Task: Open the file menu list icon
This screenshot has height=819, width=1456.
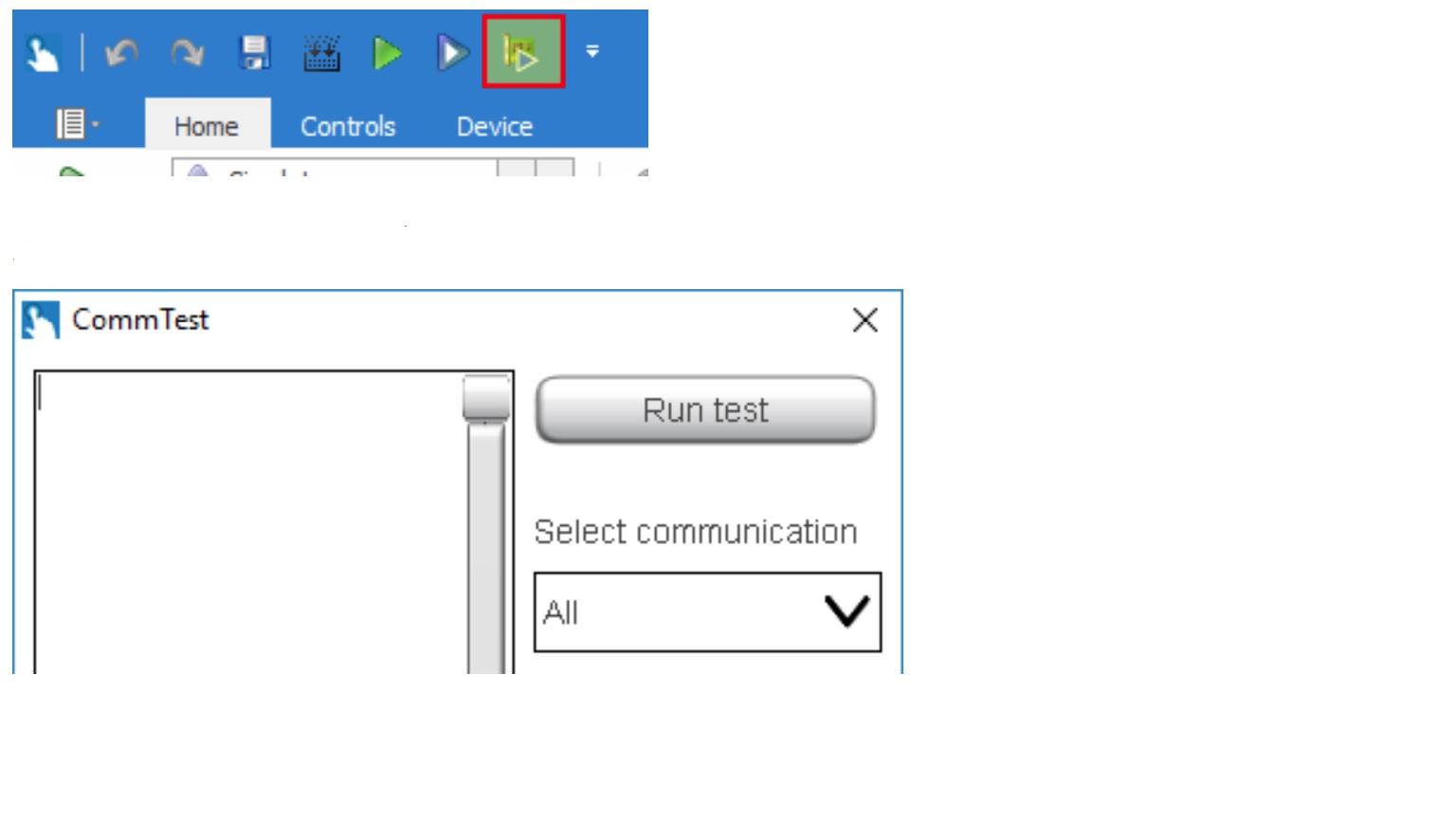Action: (x=76, y=124)
